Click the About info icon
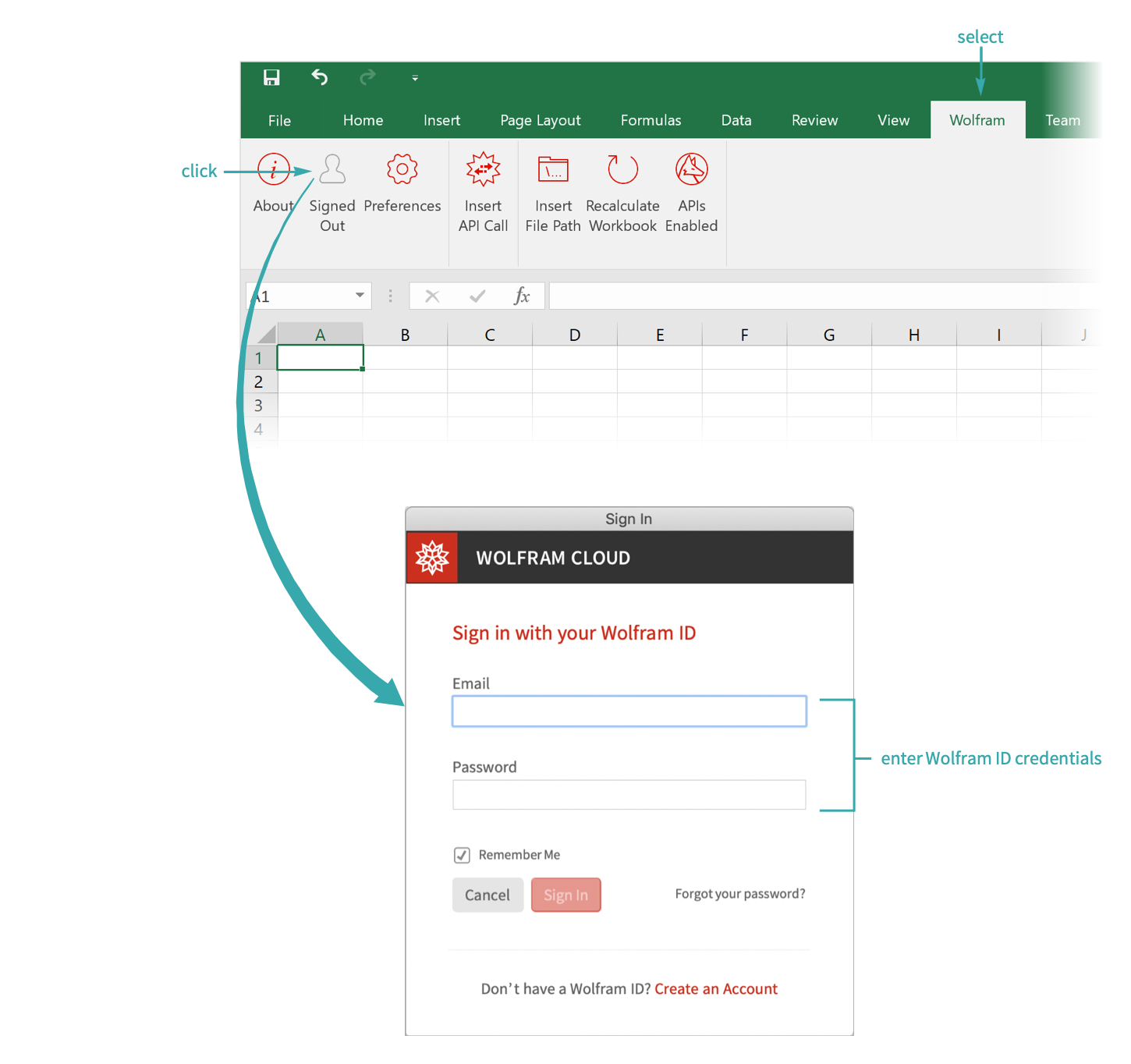 pos(273,169)
